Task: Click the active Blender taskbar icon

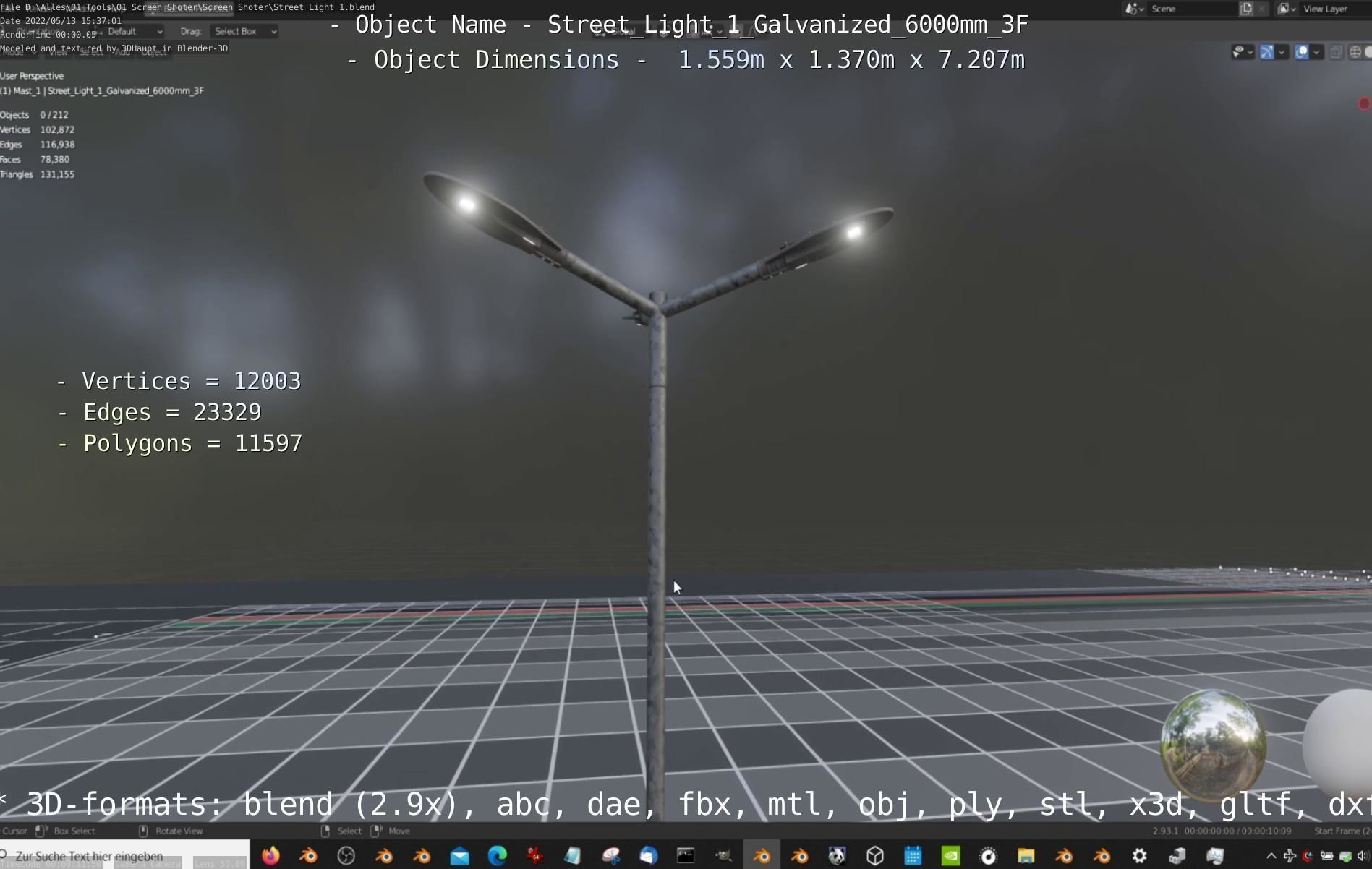Action: pos(762,856)
